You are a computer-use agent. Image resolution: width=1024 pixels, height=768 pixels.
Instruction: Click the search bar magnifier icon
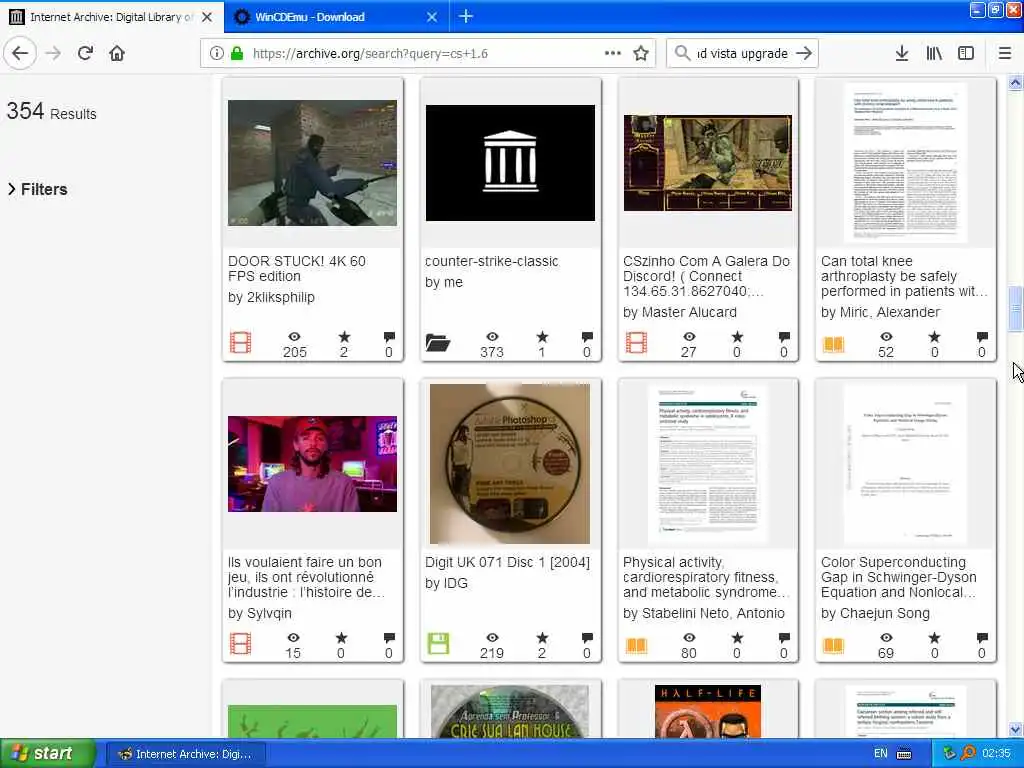coord(682,54)
